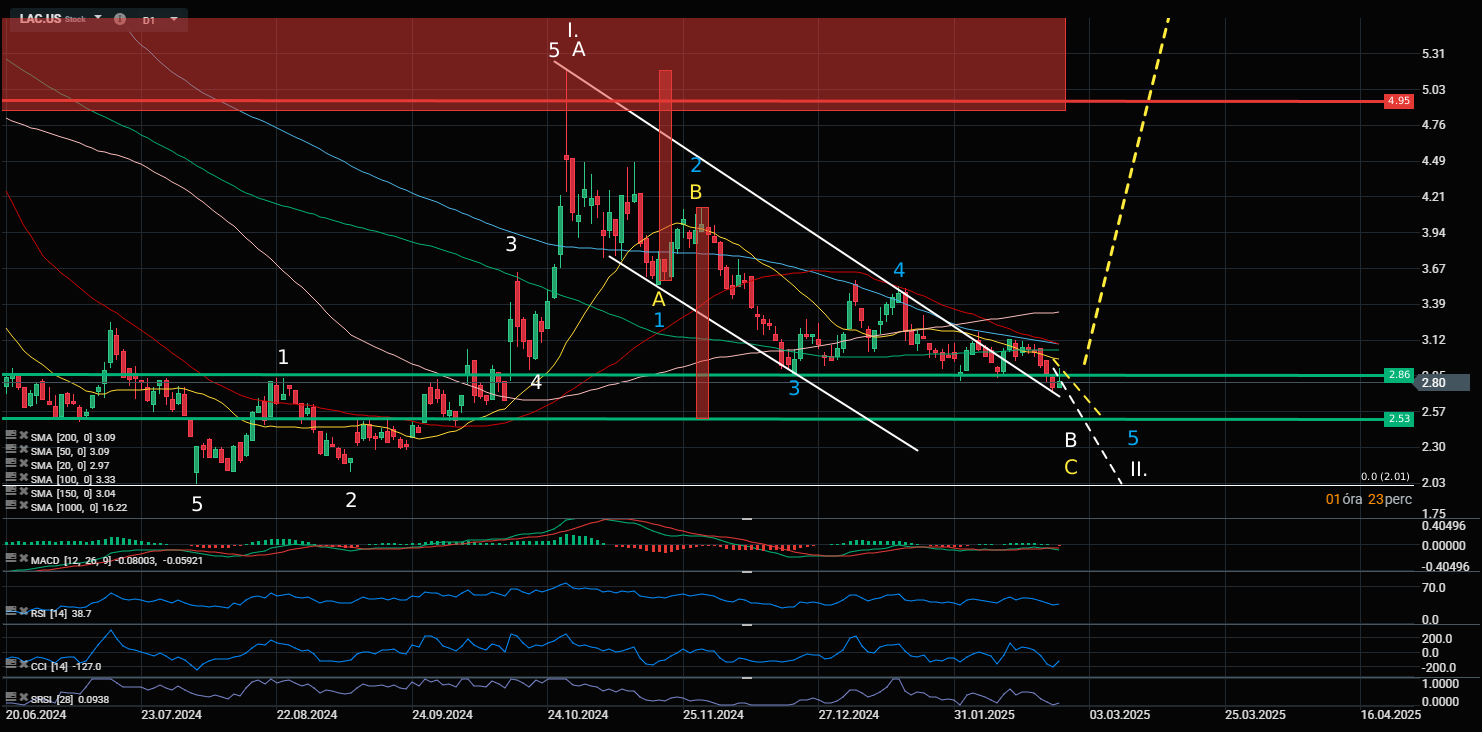Select the 4.95 red price level tag
The height and width of the screenshot is (732, 1482).
pyautogui.click(x=1398, y=101)
